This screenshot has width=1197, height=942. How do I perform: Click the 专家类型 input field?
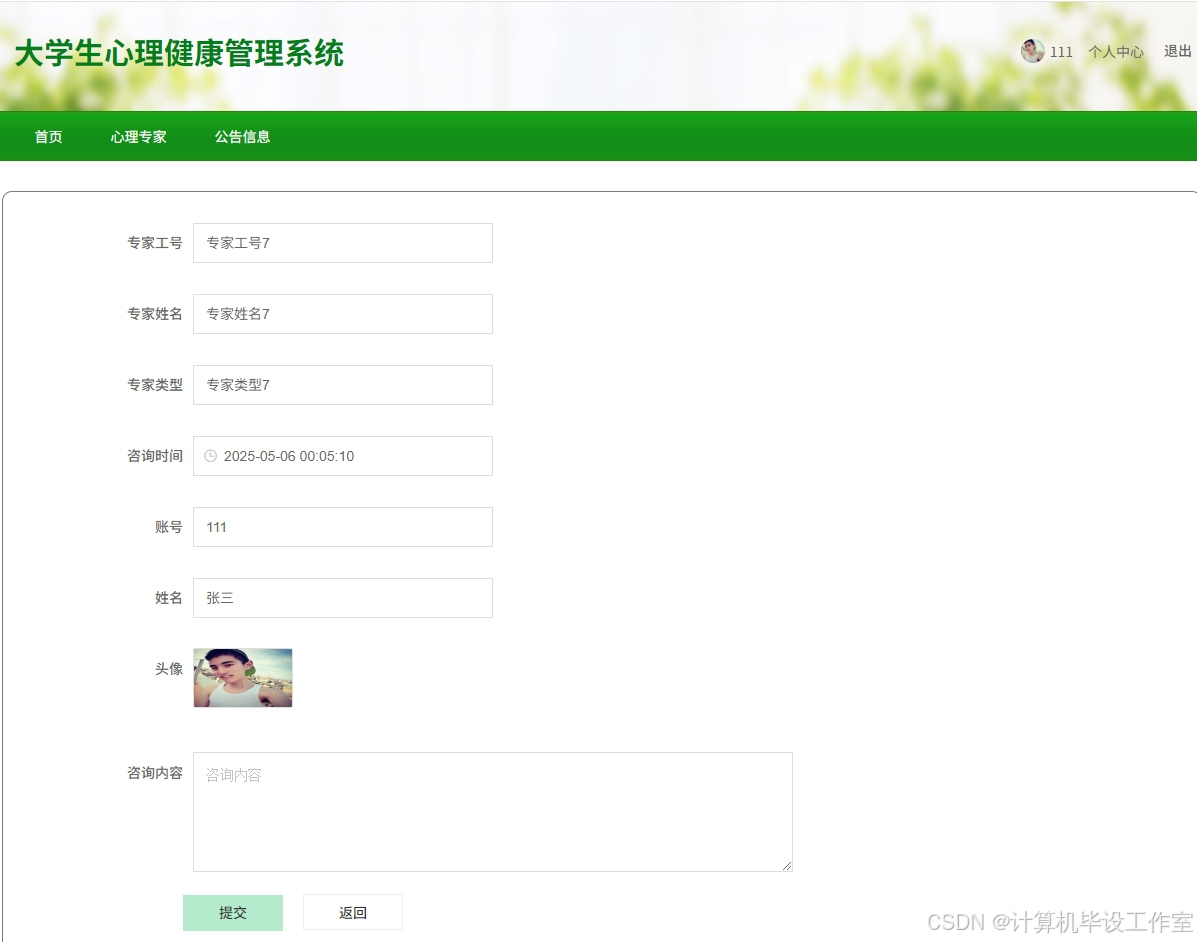[x=342, y=385]
